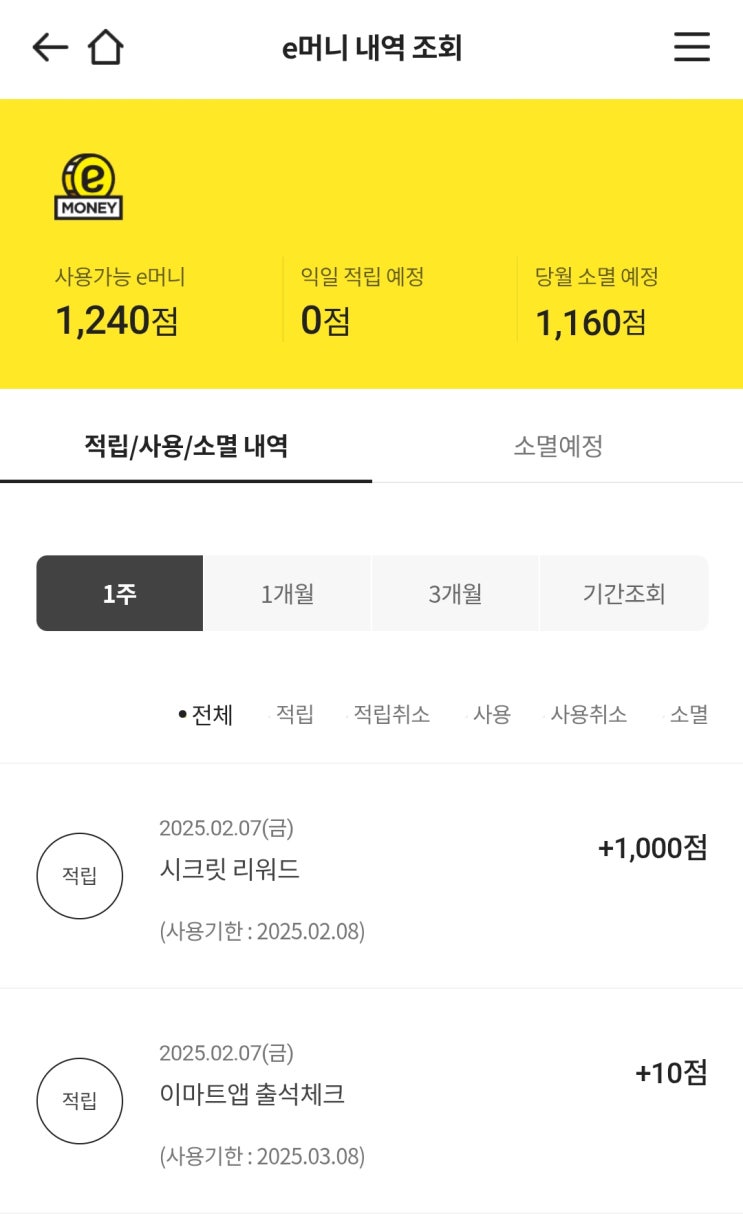
Task: Go to home via house icon
Action: pos(105,47)
